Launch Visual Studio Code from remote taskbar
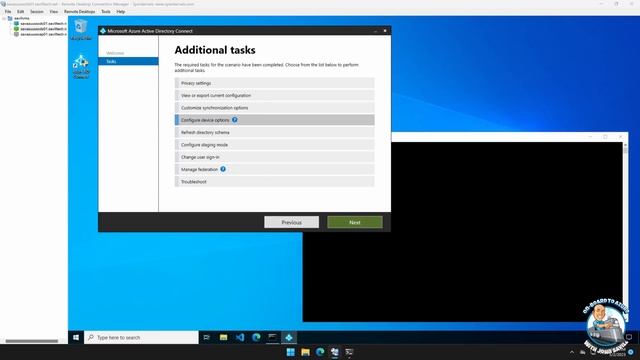Viewport: 640px width, 360px height. tap(240, 337)
